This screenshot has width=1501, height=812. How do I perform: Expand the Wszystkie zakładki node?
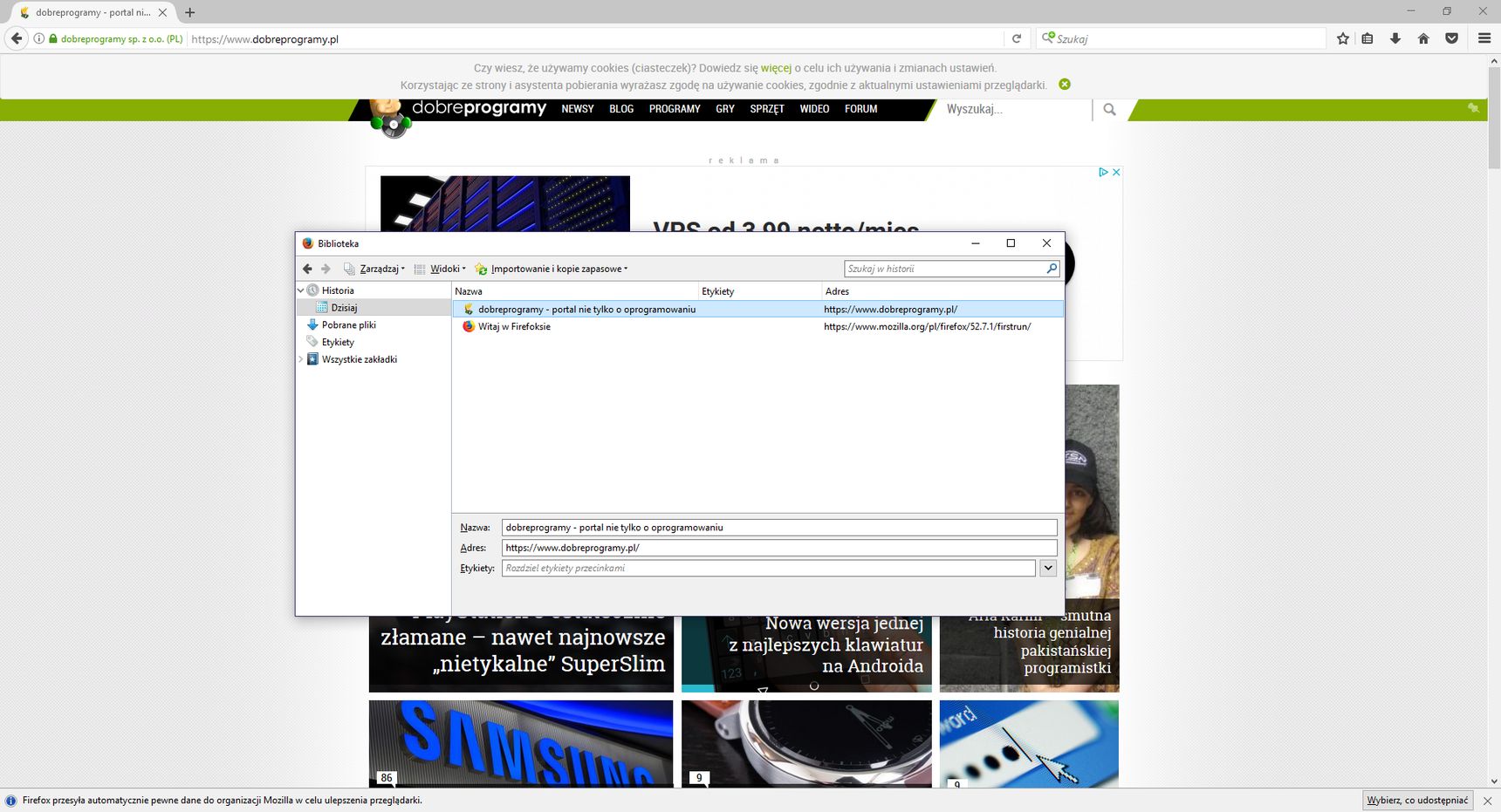301,359
